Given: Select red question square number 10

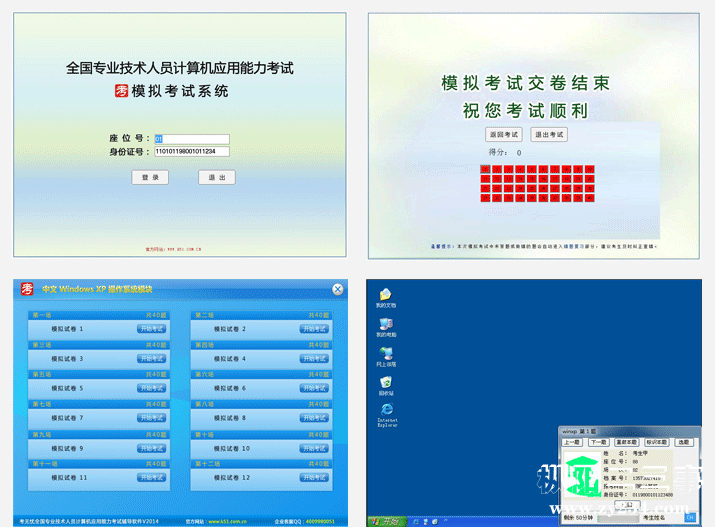Looking at the screenshot, I should click(590, 169).
